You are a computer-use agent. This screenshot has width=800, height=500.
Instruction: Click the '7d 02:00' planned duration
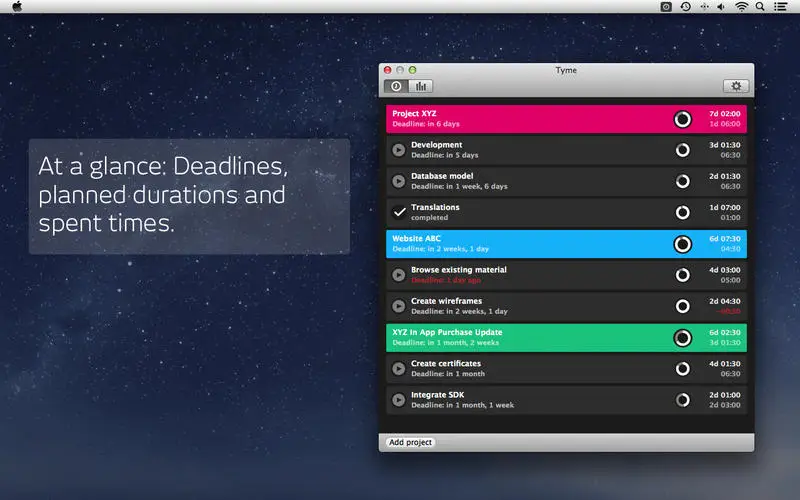724,114
